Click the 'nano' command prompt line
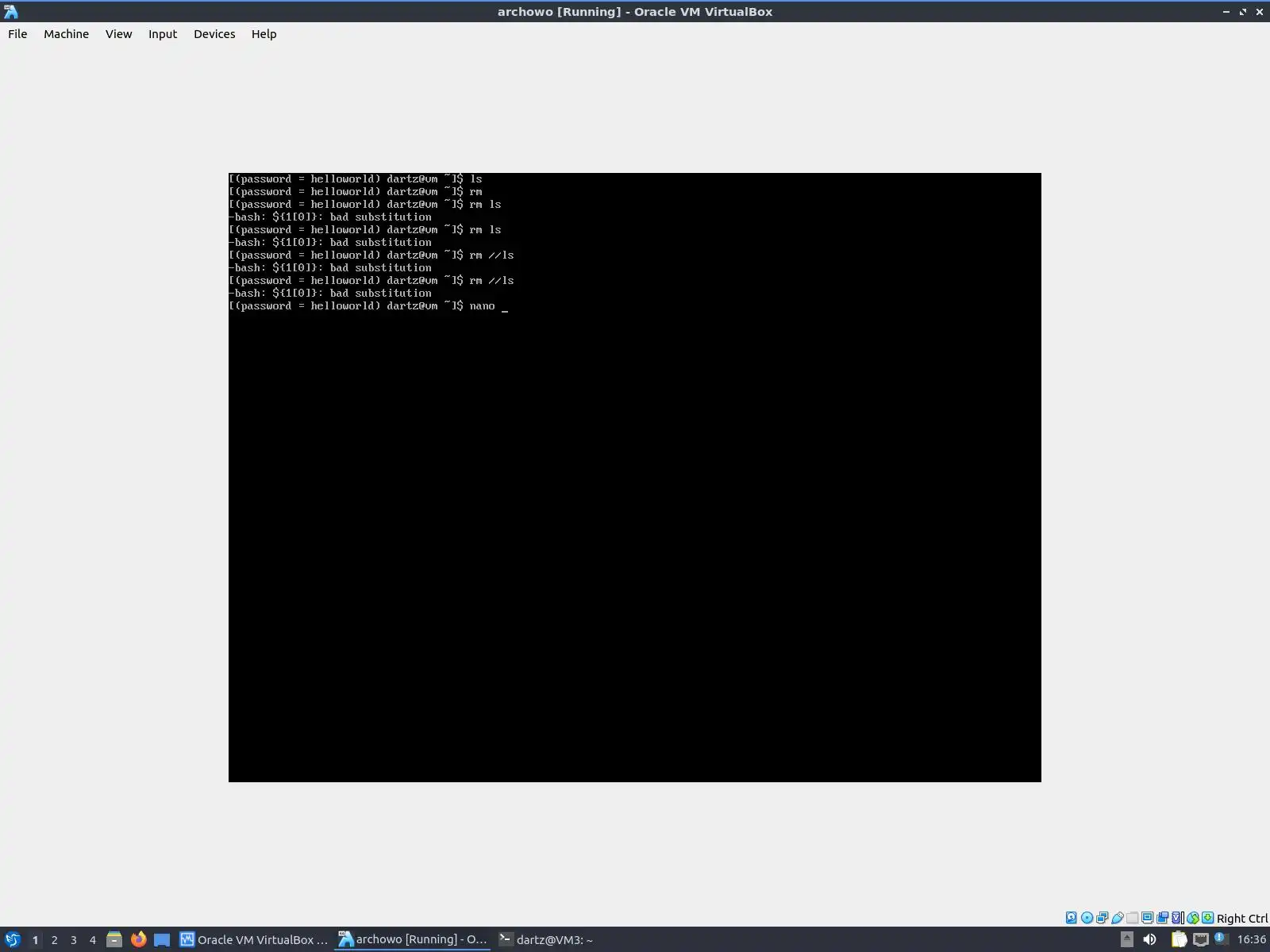The width and height of the screenshot is (1270, 952). tap(368, 306)
